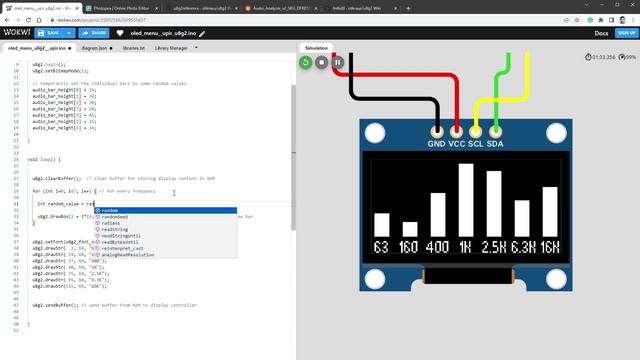
Task: Click the 'void loop()' code line
Action: pos(43,160)
